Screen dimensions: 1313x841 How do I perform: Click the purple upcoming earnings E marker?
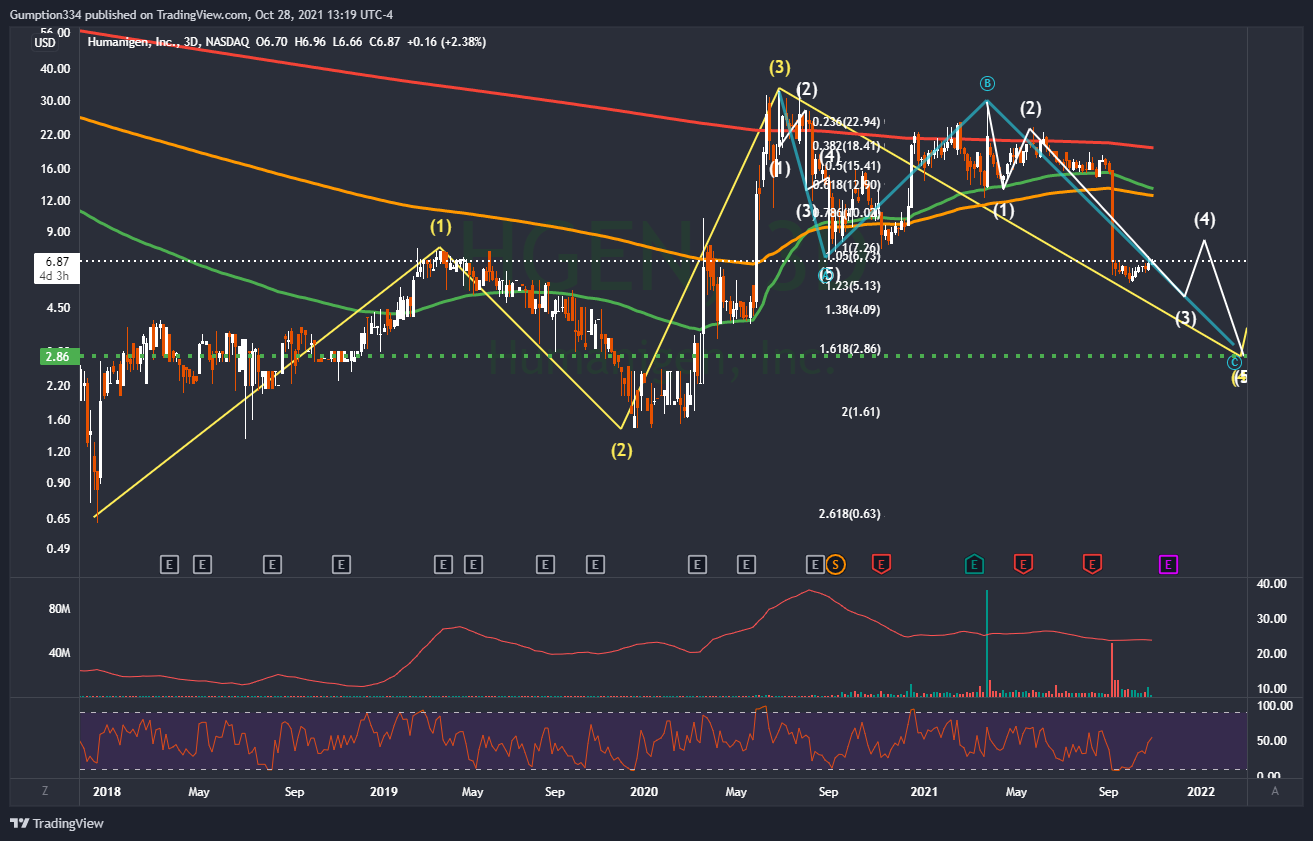pyautogui.click(x=1168, y=565)
